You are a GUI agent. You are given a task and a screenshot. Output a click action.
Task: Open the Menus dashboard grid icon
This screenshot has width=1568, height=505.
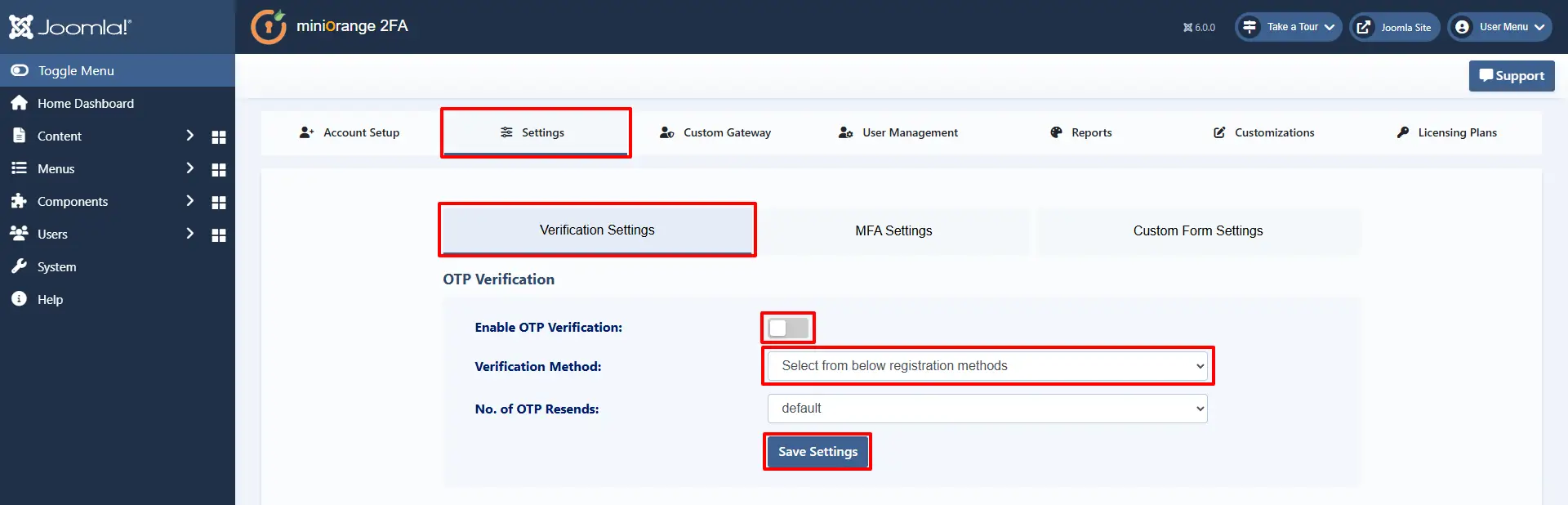[x=219, y=169]
